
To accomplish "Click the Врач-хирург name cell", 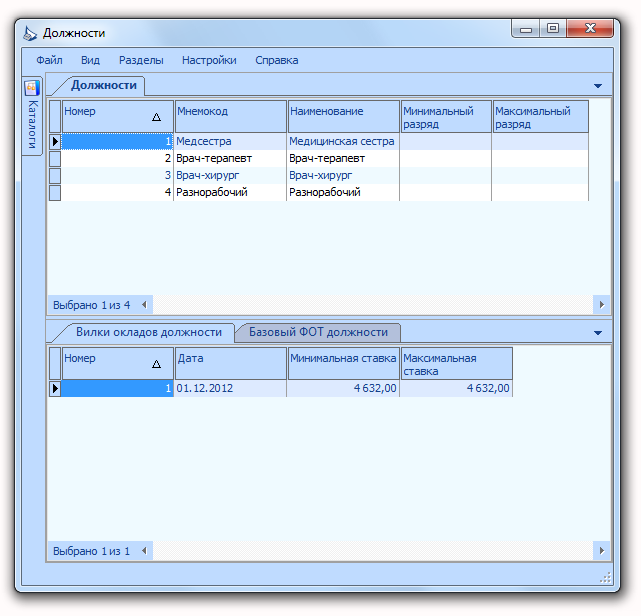I will pyautogui.click(x=343, y=175).
